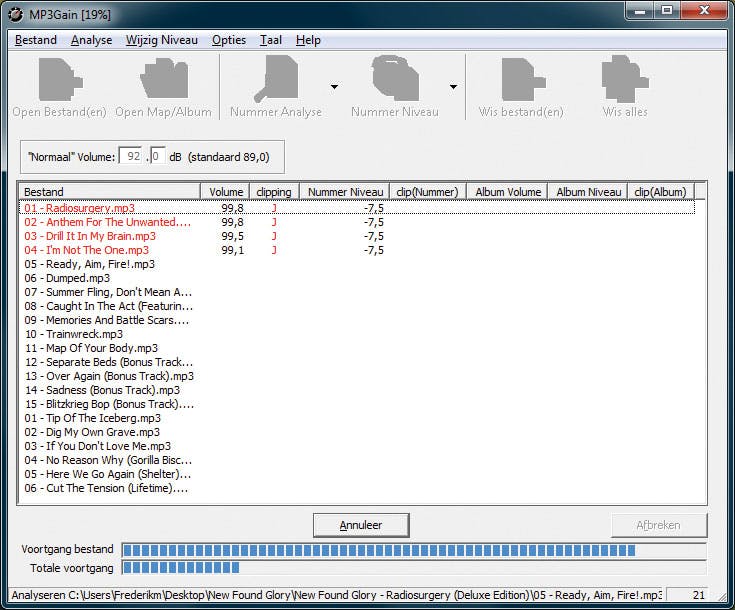Click the Totale voortgang progress bar
This screenshot has width=735, height=610.
pos(414,568)
